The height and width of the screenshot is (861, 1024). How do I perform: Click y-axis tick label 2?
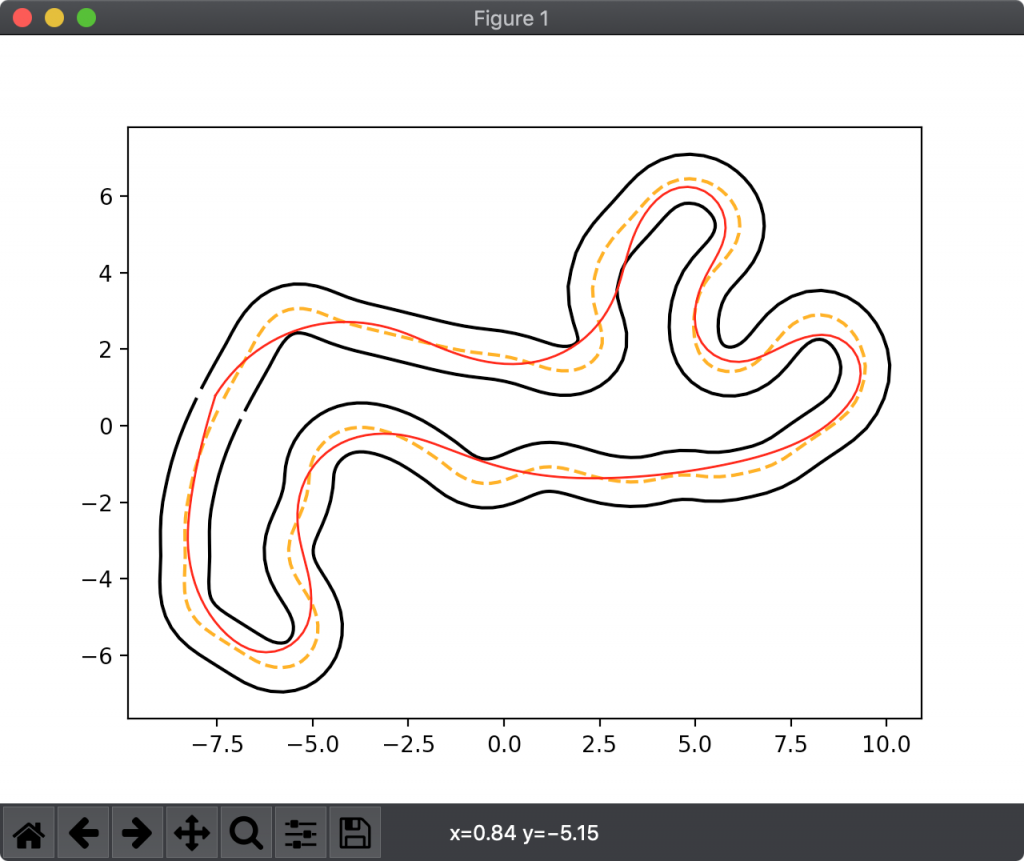[106, 350]
